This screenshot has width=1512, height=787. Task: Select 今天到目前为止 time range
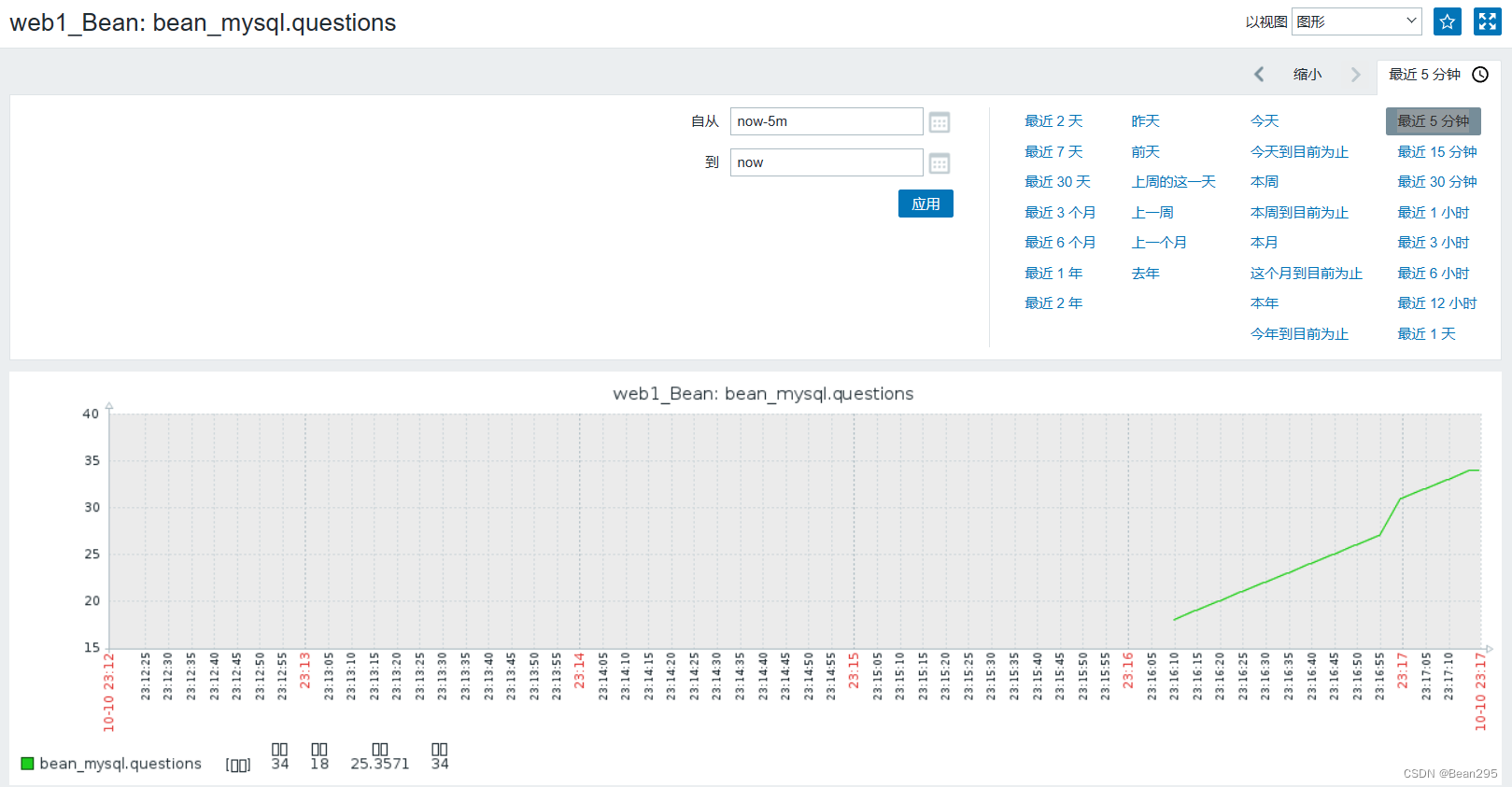click(x=1299, y=152)
